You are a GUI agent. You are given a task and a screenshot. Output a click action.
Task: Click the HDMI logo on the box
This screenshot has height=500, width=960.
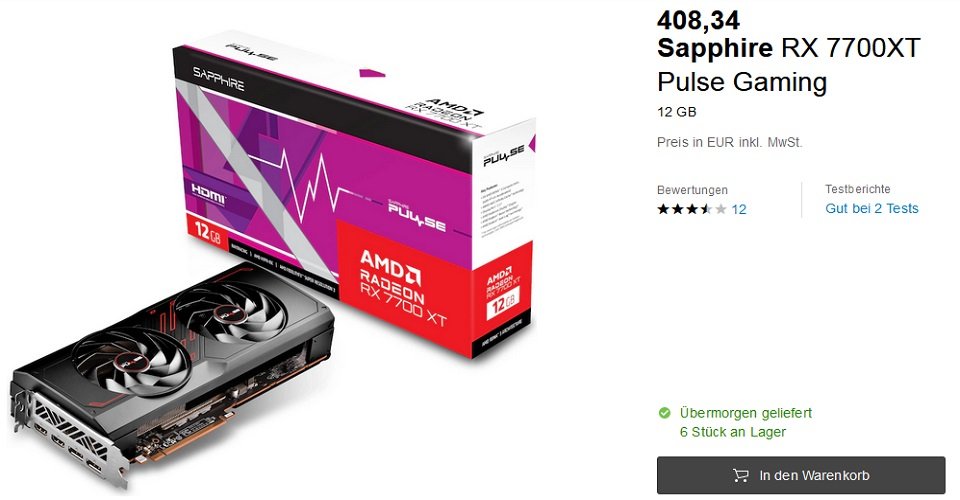coord(208,192)
